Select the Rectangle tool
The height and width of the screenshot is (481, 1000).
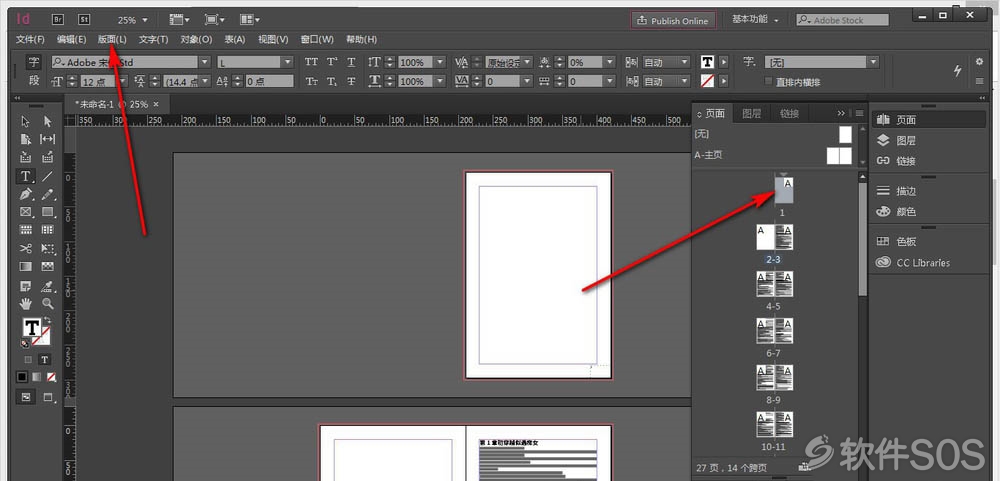[x=48, y=212]
